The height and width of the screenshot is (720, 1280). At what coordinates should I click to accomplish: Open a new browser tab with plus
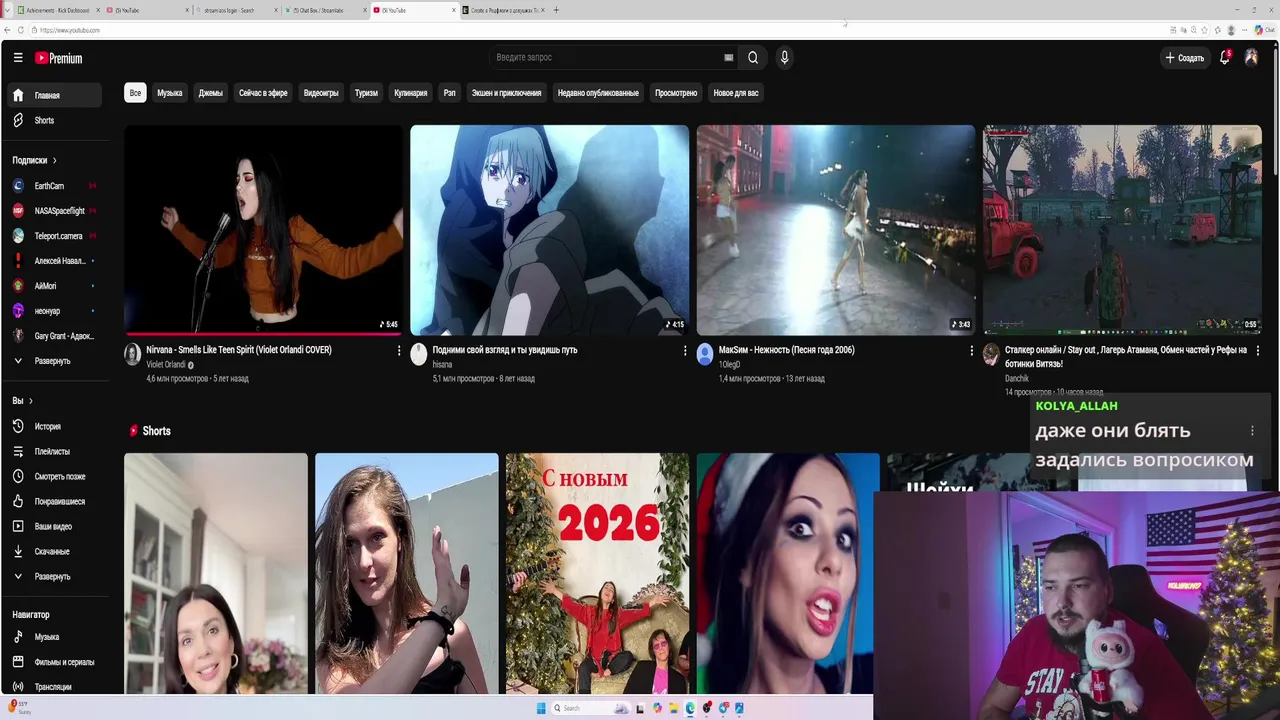pos(556,10)
